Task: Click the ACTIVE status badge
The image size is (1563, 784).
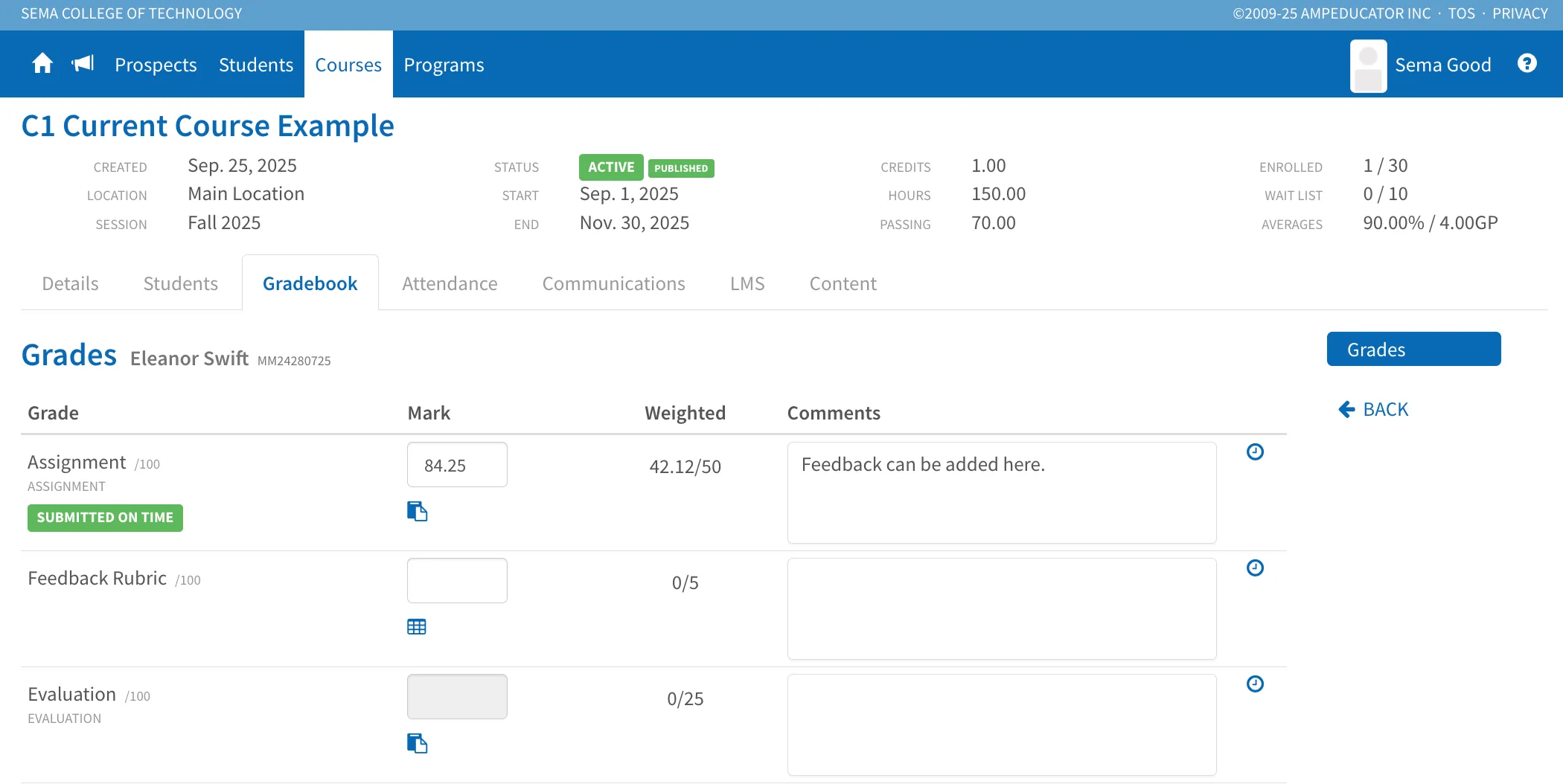Action: (611, 167)
